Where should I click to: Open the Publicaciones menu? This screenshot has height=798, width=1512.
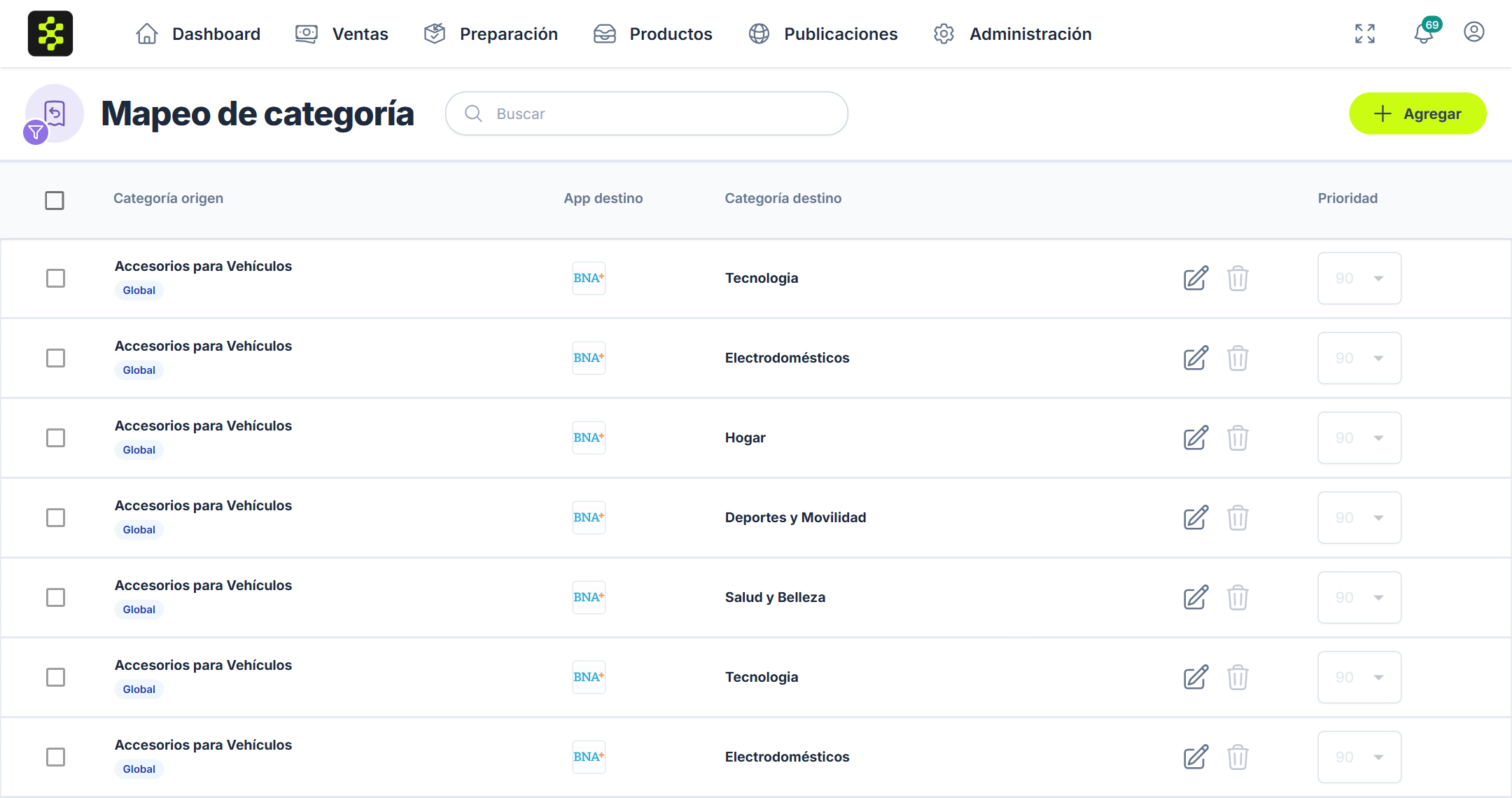pos(822,34)
